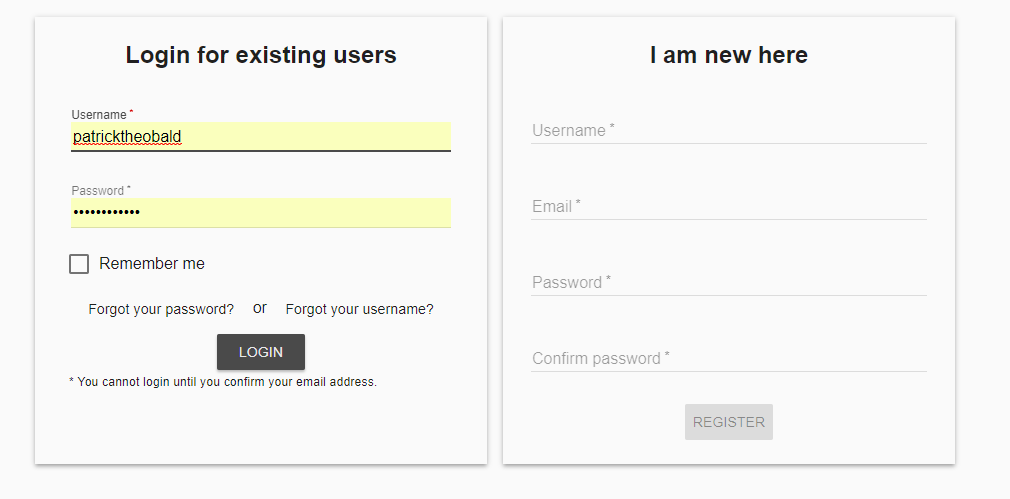Select the Email field in registration form
This screenshot has height=499, width=1010.
(x=729, y=207)
